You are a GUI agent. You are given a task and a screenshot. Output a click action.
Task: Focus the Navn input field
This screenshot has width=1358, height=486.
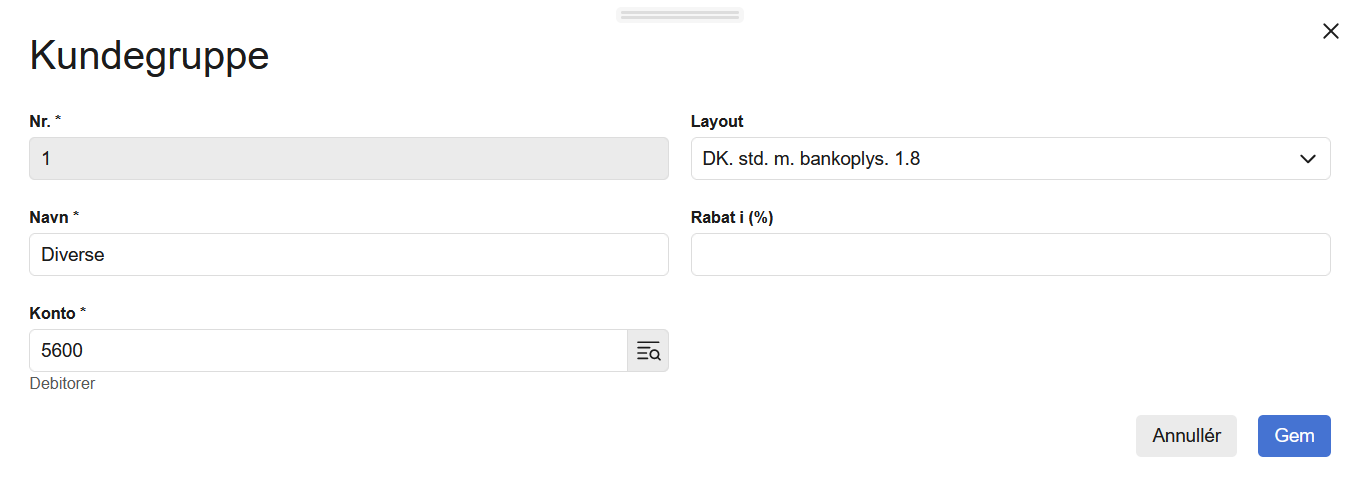[x=348, y=255]
